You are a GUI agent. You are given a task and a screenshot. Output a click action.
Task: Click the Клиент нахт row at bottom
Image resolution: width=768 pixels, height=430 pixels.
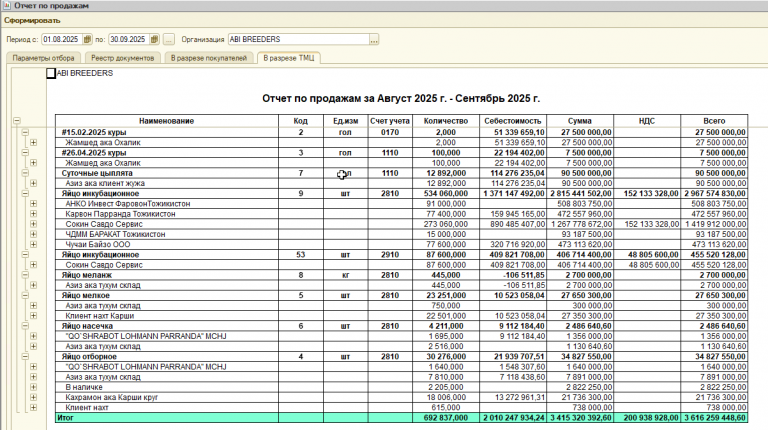[87, 407]
